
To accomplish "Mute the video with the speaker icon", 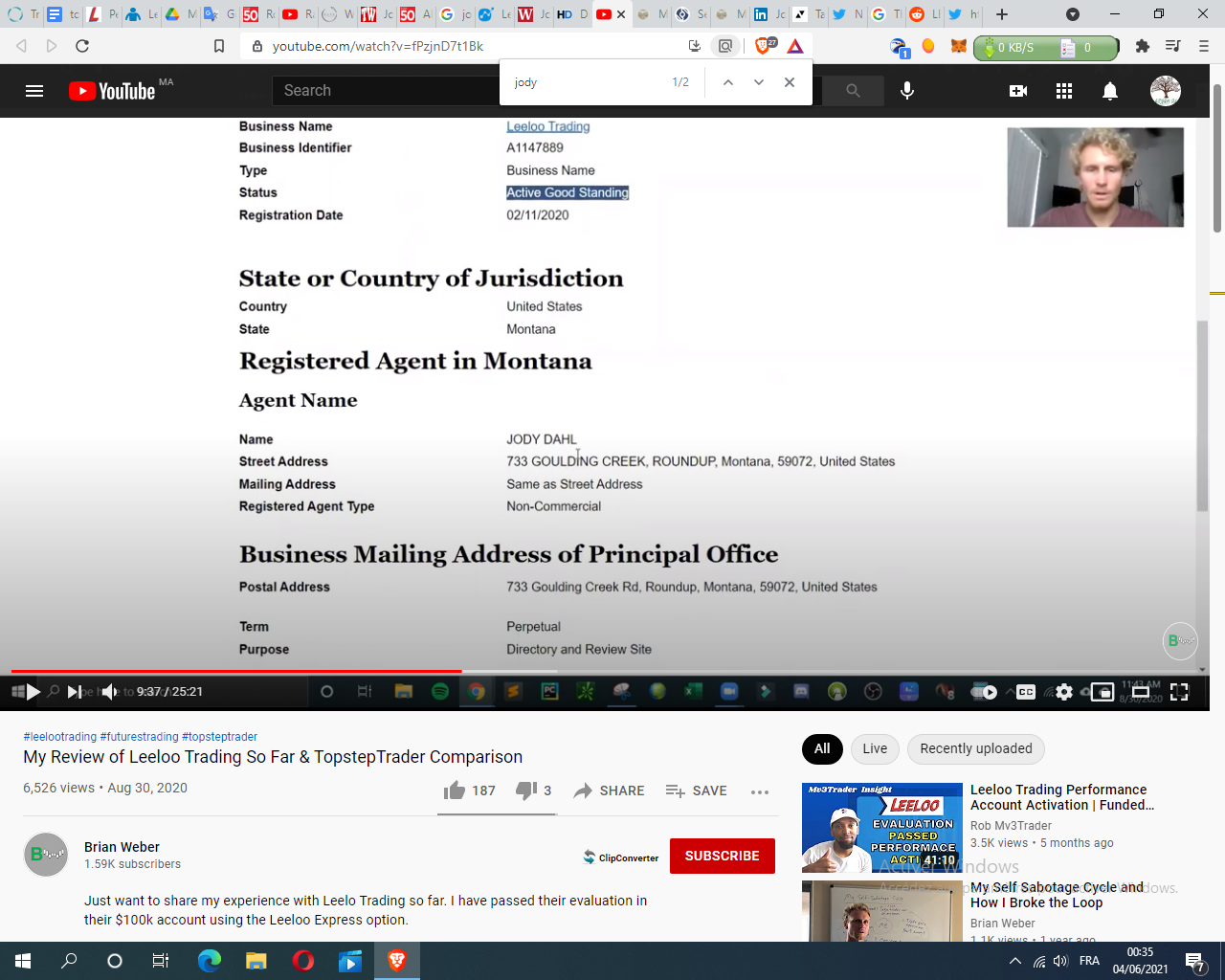I will point(109,692).
